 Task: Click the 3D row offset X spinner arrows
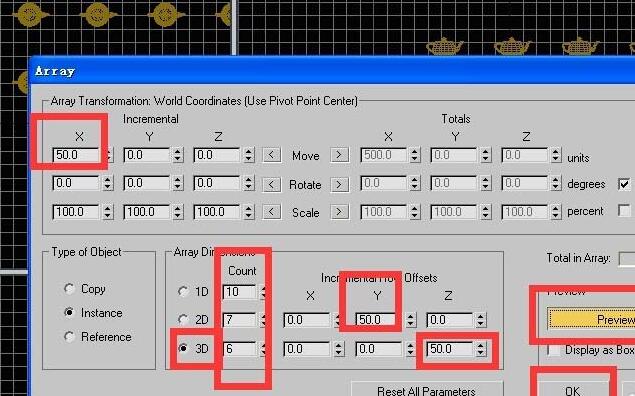[339, 349]
